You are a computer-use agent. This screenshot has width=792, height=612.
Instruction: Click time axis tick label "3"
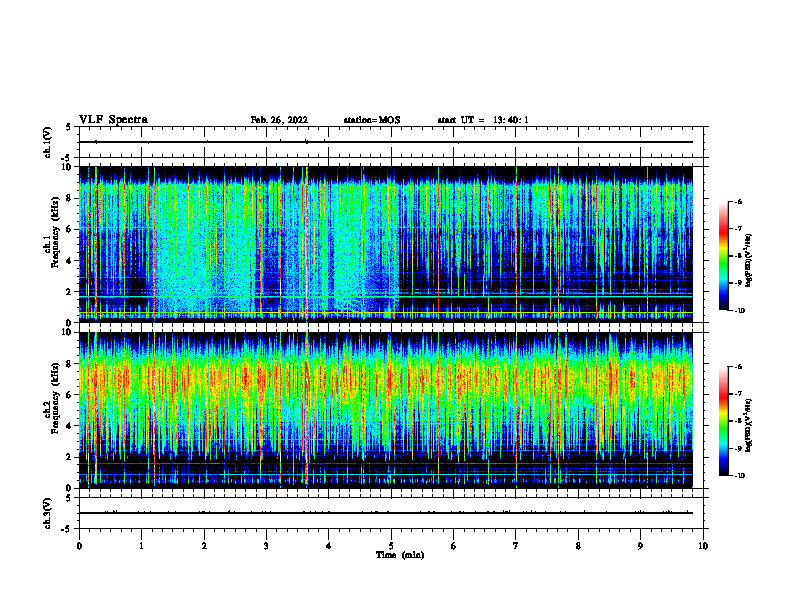pos(266,546)
